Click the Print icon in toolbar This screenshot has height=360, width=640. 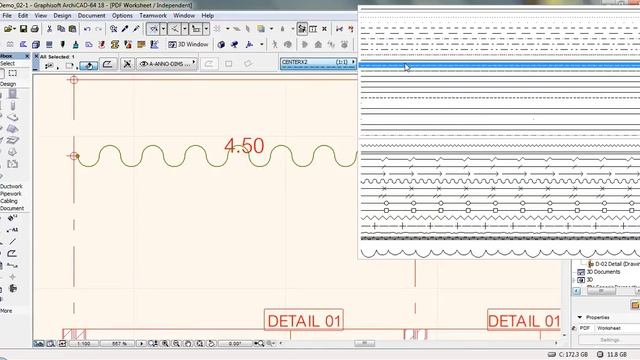pos(35,29)
